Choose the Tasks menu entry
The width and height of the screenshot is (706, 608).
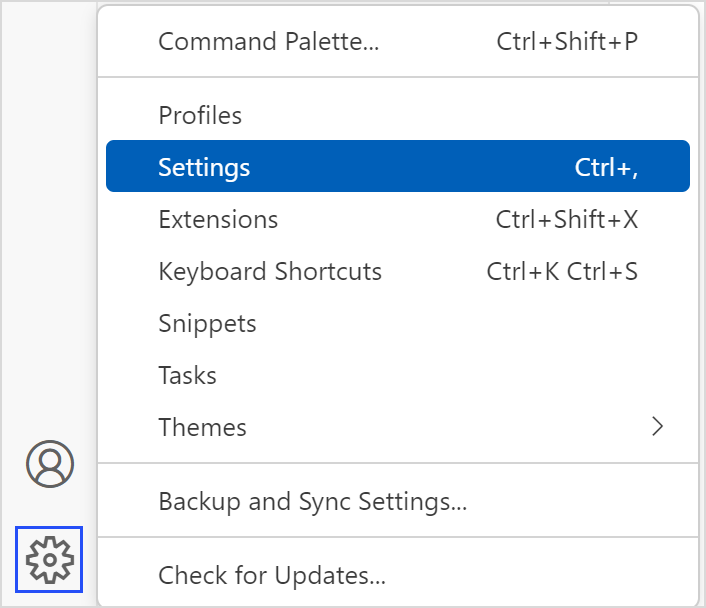pyautogui.click(x=187, y=376)
